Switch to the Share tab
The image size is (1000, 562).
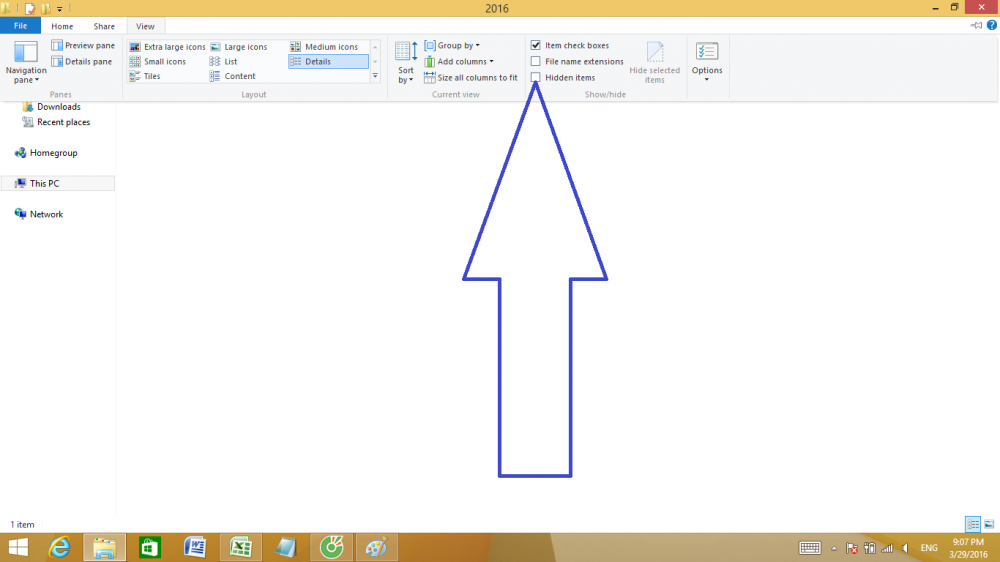point(104,26)
